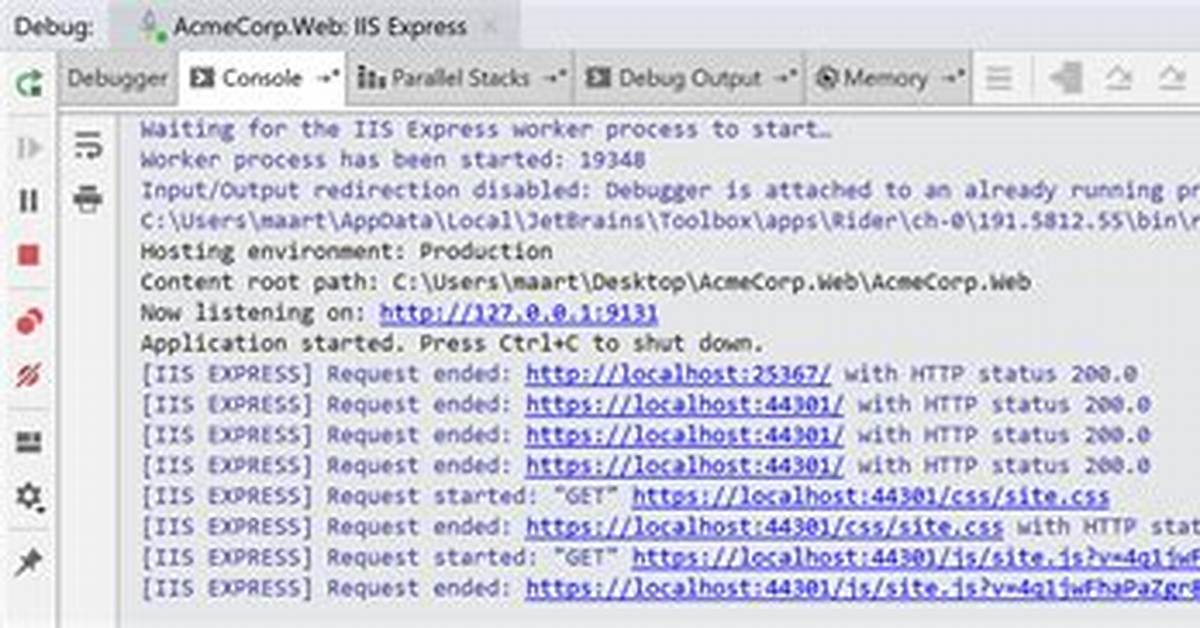
Task: Click the greyed-out left-pointing arrow toolbar icon
Action: 1066,78
